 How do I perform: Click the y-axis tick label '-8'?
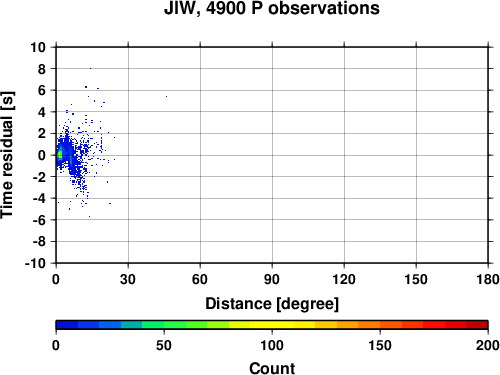coord(39,242)
